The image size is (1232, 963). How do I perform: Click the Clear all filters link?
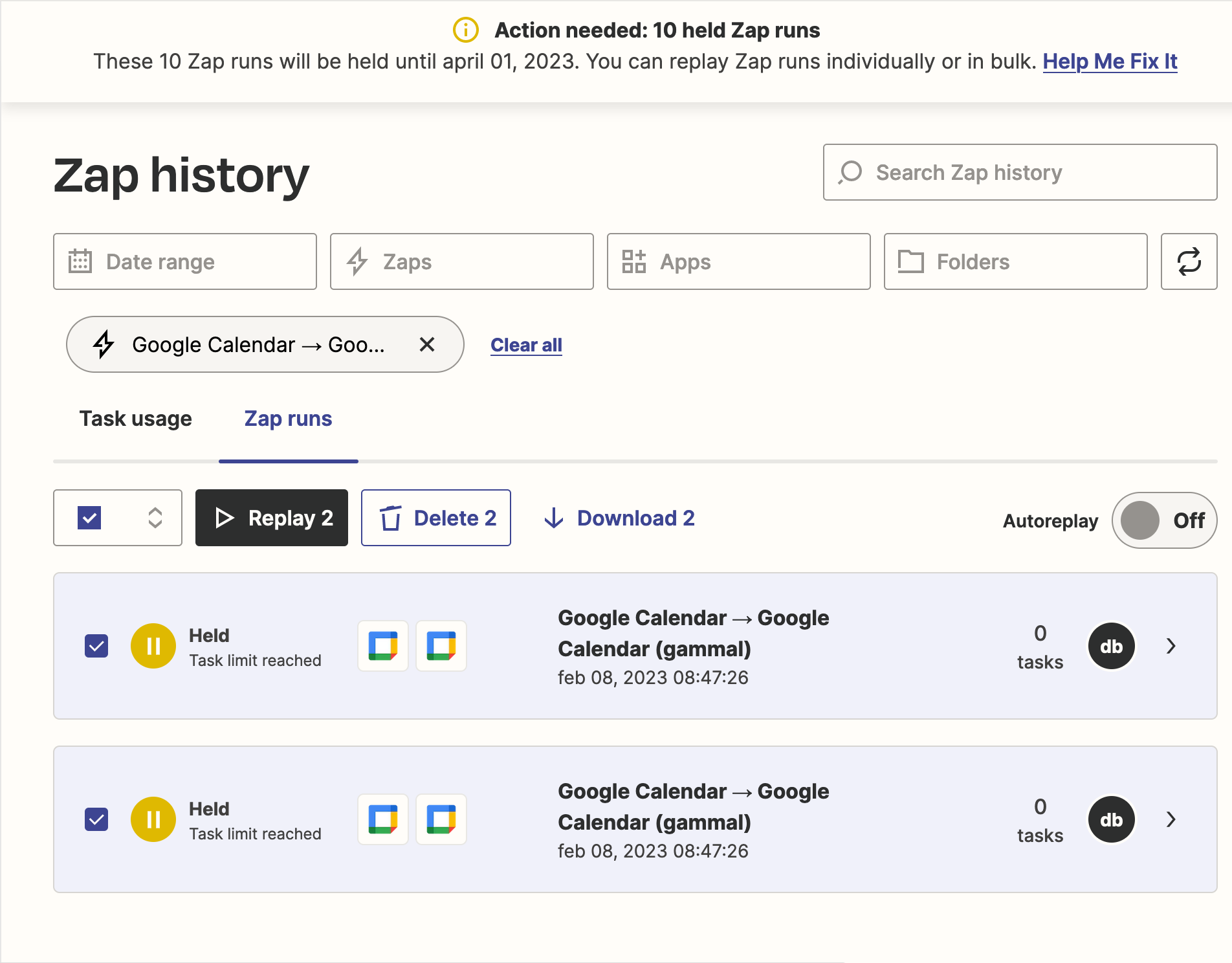[526, 345]
